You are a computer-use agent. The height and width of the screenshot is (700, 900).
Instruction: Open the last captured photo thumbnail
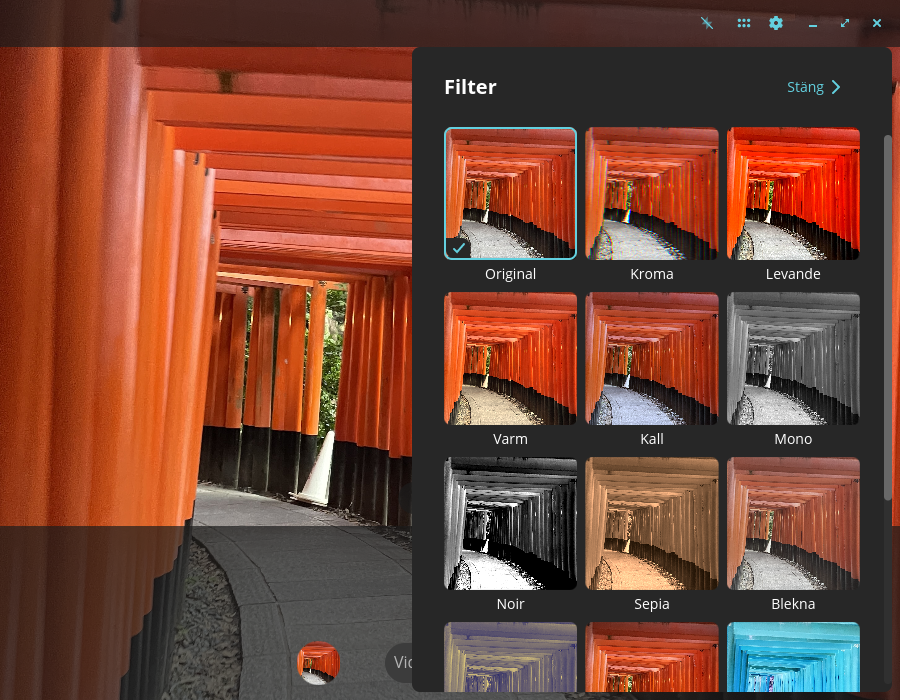(x=319, y=663)
